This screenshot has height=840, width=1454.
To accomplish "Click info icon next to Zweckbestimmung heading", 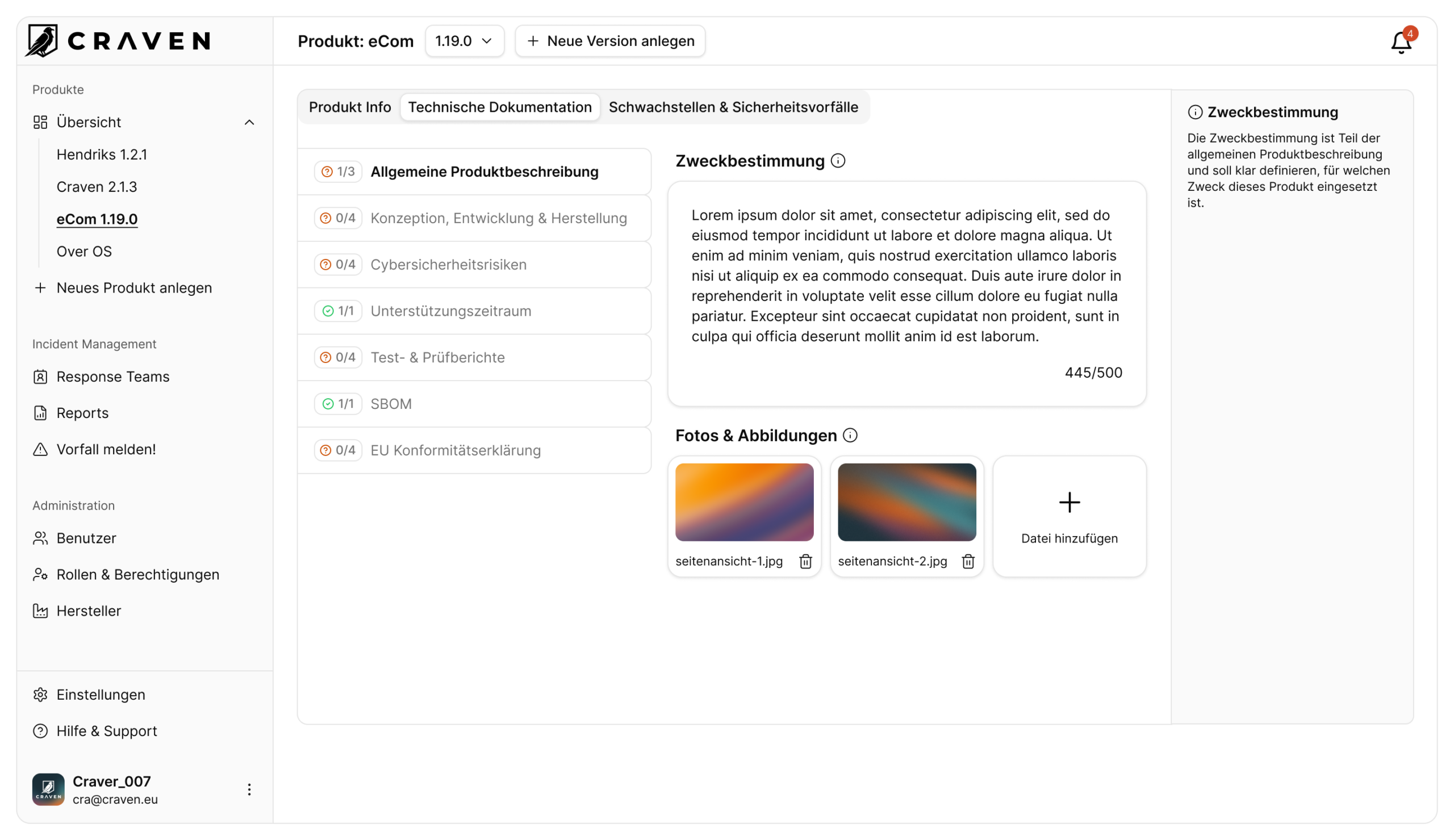I will (x=838, y=161).
